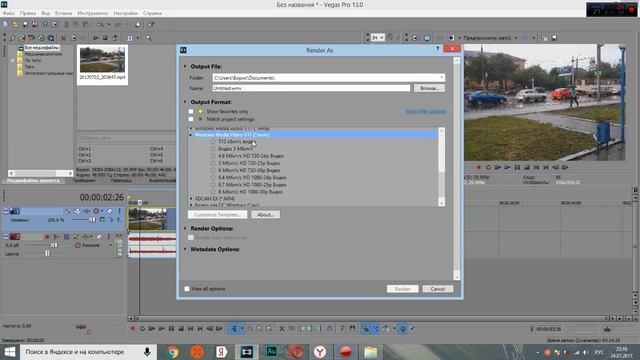This screenshot has height=360, width=640.
Task: Click Browse button
Action: (x=429, y=88)
